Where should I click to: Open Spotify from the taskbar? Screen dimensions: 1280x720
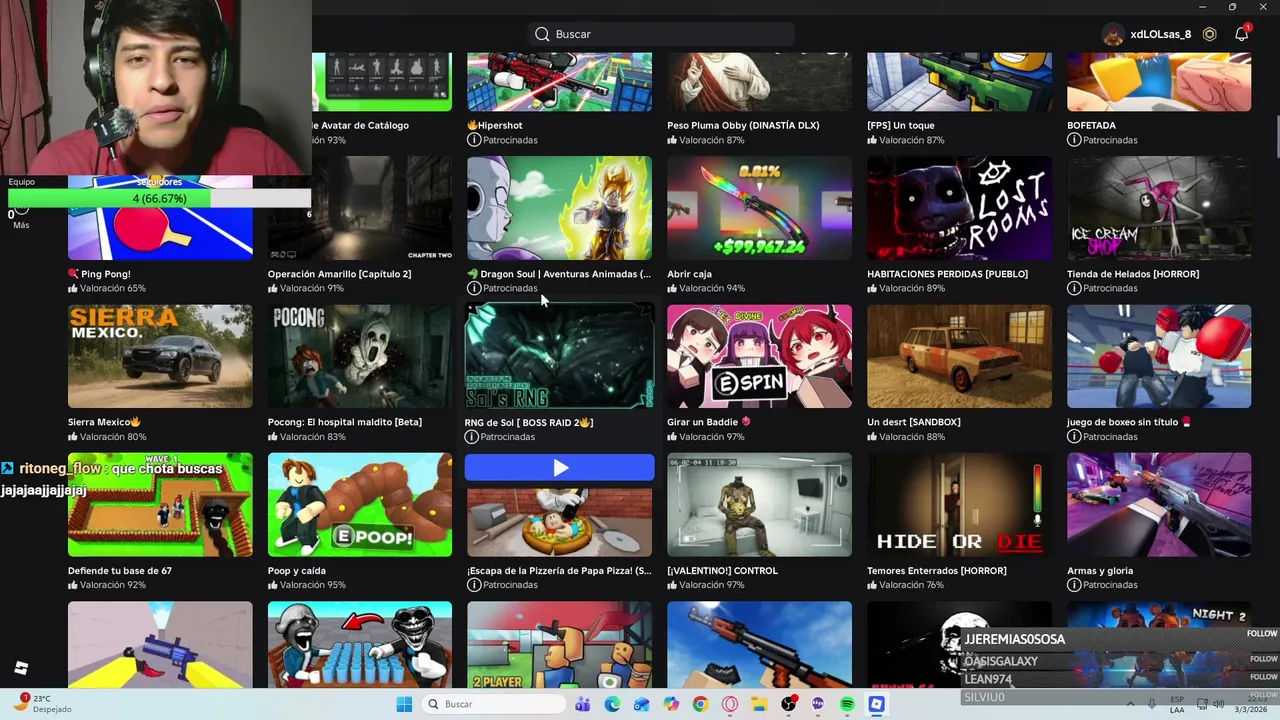click(x=847, y=704)
